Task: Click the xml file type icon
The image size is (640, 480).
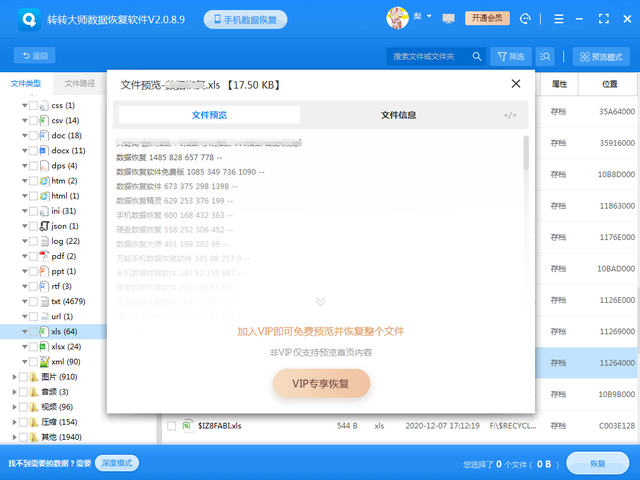Action: click(44, 362)
